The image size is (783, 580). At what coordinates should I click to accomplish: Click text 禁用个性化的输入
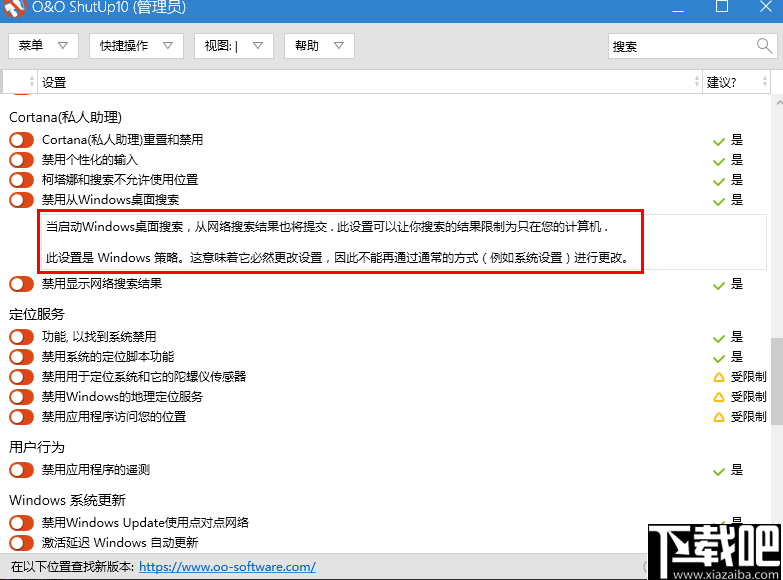(x=89, y=160)
